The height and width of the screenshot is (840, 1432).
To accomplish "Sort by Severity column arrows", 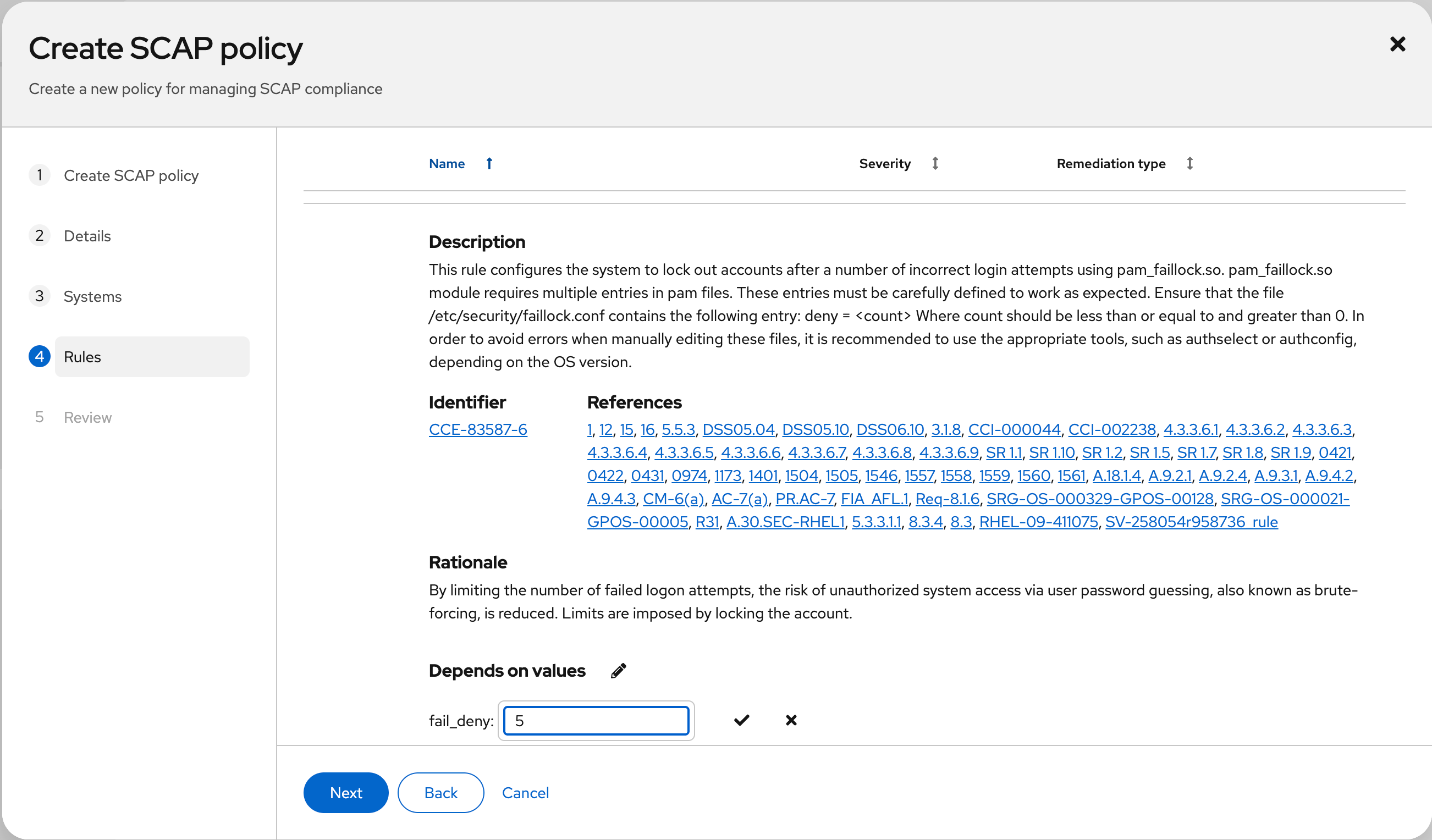I will 935,164.
